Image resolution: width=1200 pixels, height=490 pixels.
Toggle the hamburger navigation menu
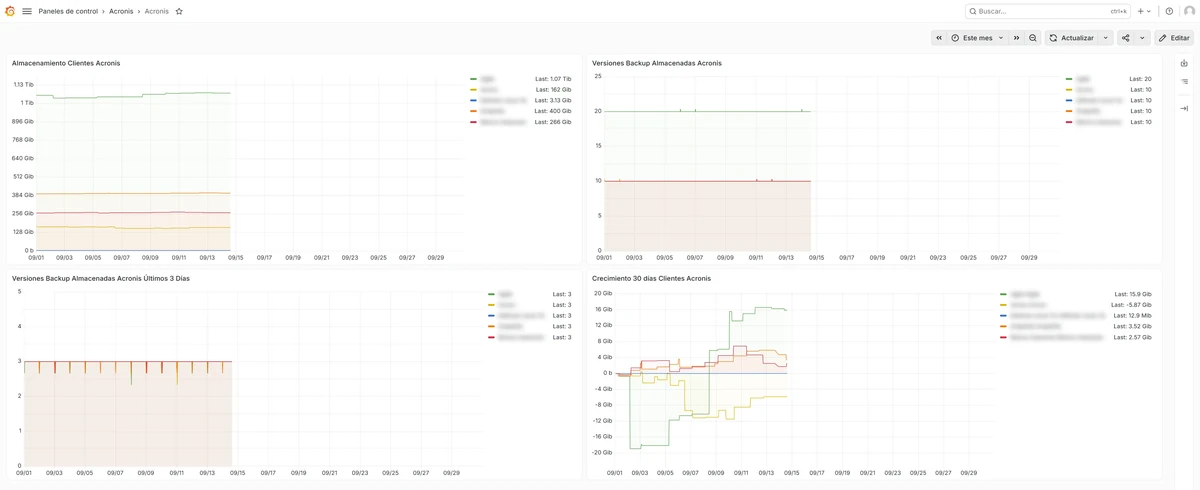(27, 11)
